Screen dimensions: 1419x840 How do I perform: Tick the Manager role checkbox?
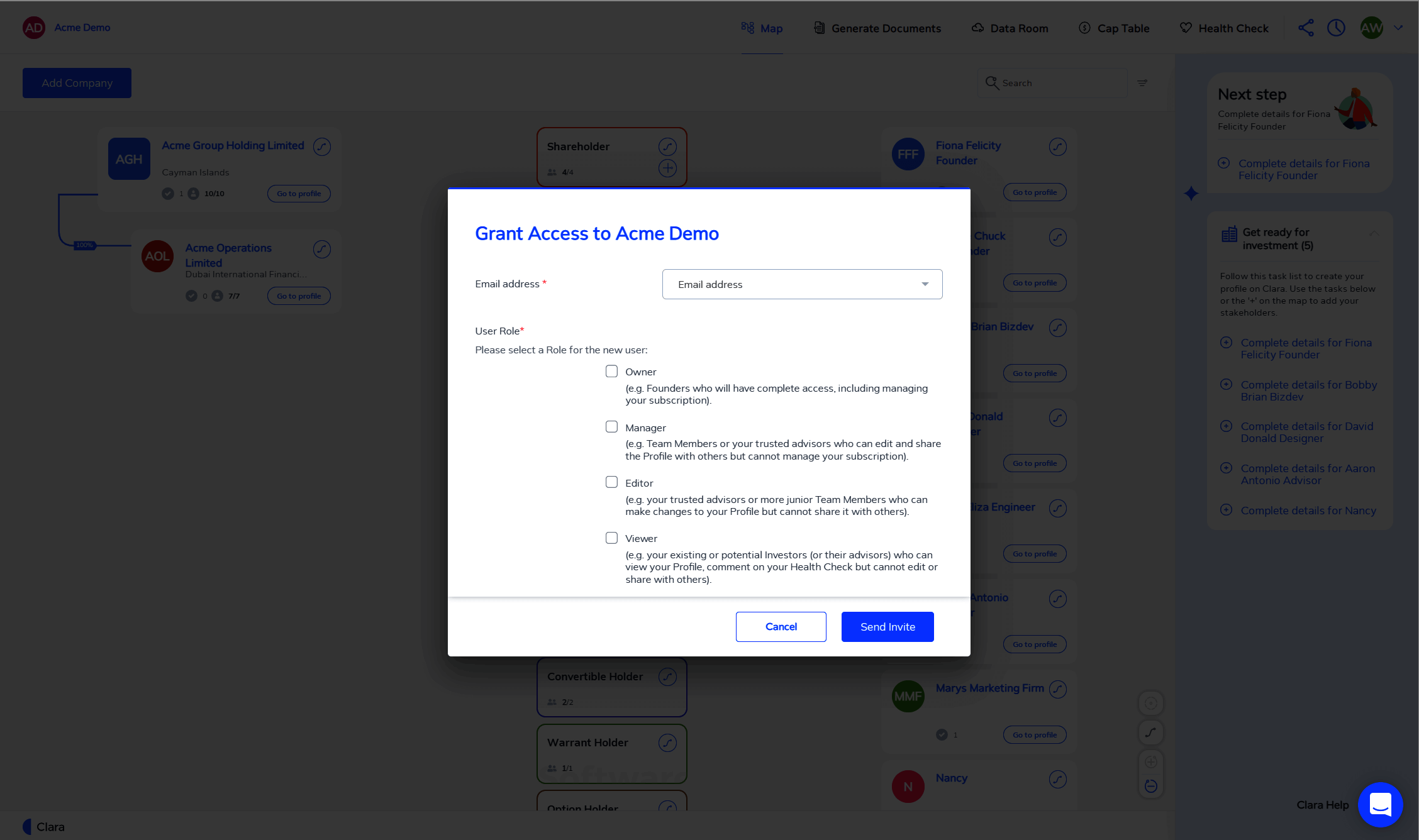pos(611,427)
